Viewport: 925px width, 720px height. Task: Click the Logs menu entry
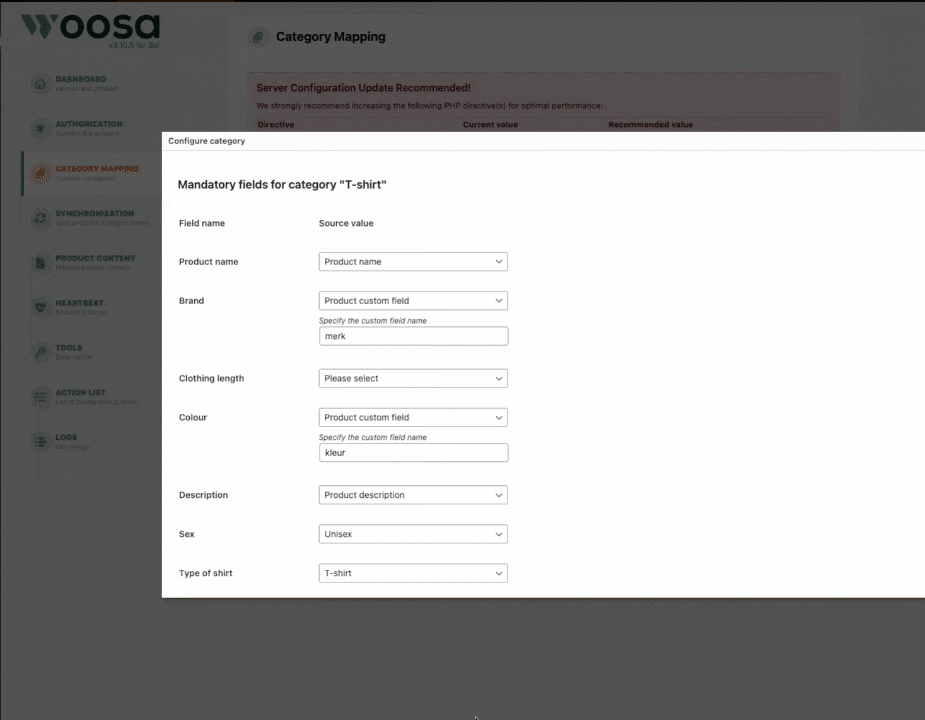[66, 437]
